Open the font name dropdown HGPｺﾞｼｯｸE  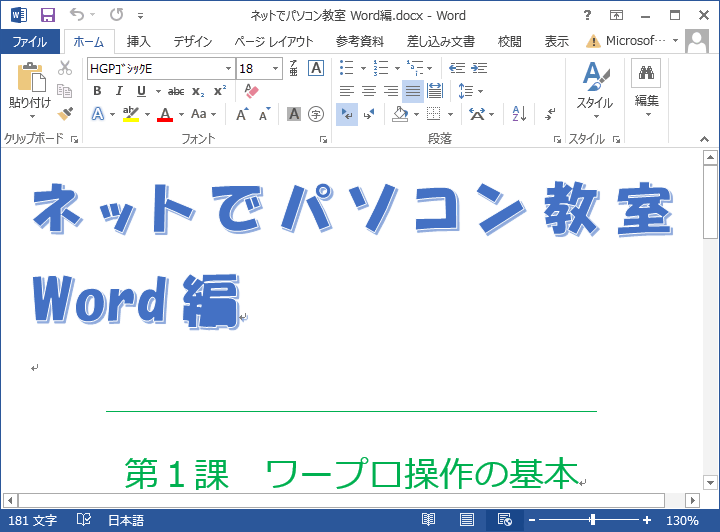click(228, 68)
